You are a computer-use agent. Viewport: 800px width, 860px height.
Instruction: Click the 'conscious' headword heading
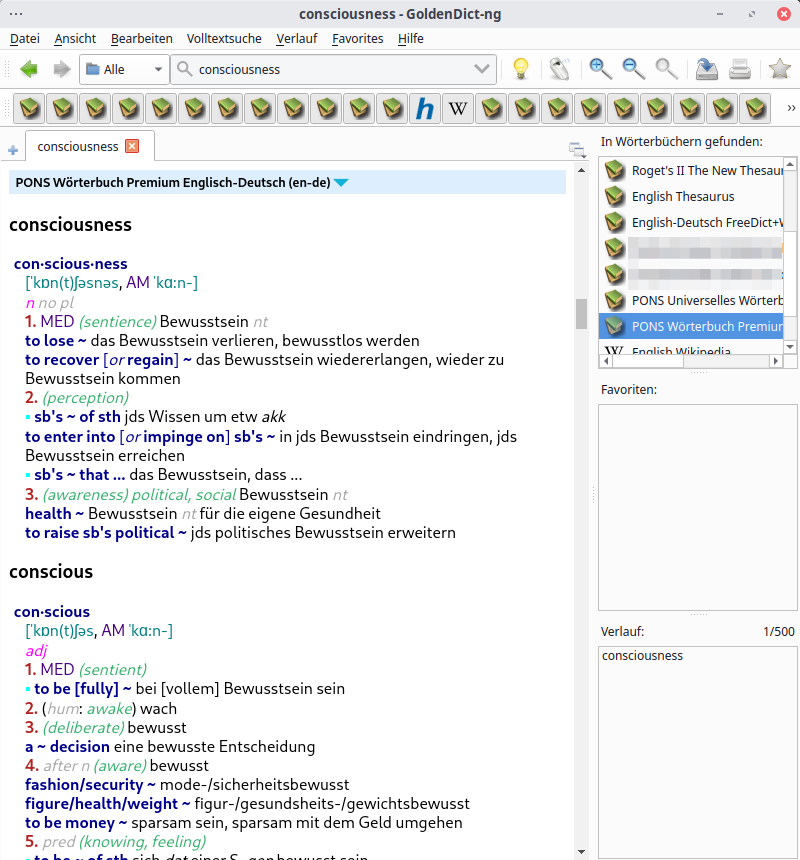click(51, 572)
